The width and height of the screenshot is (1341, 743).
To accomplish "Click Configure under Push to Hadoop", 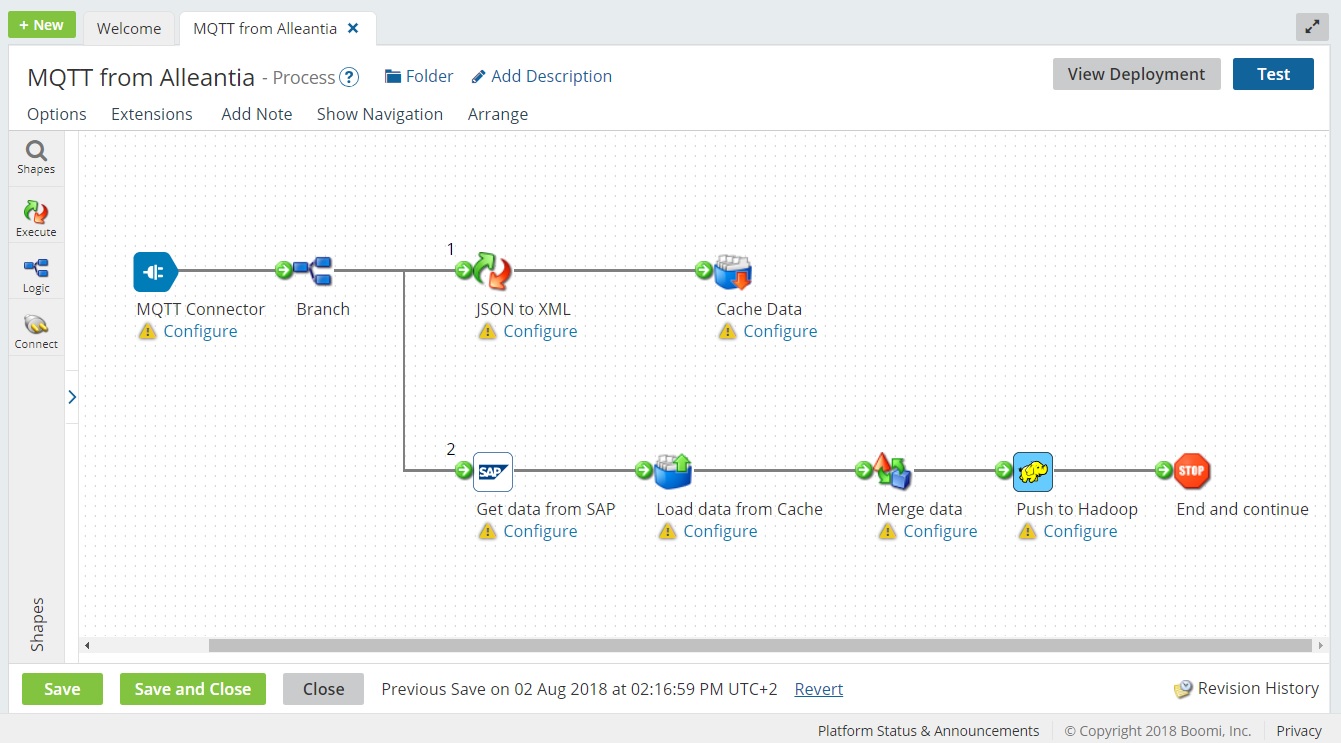I will tap(1080, 531).
